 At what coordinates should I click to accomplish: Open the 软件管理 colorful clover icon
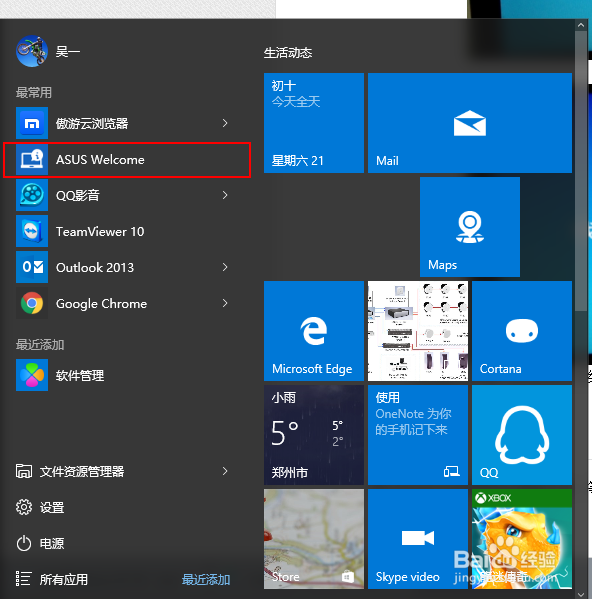(32, 375)
